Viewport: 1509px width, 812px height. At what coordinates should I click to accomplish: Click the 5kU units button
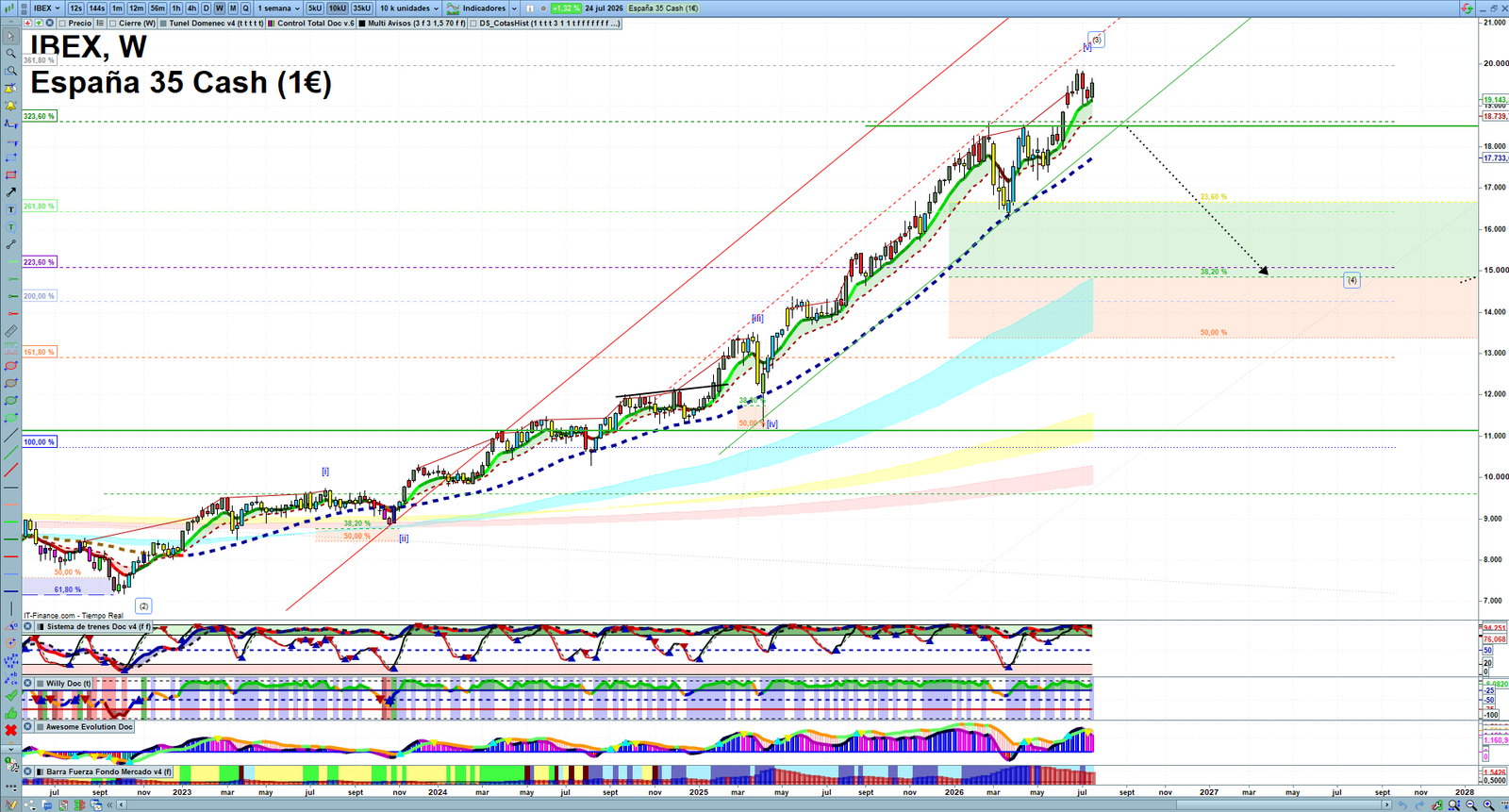pos(315,8)
